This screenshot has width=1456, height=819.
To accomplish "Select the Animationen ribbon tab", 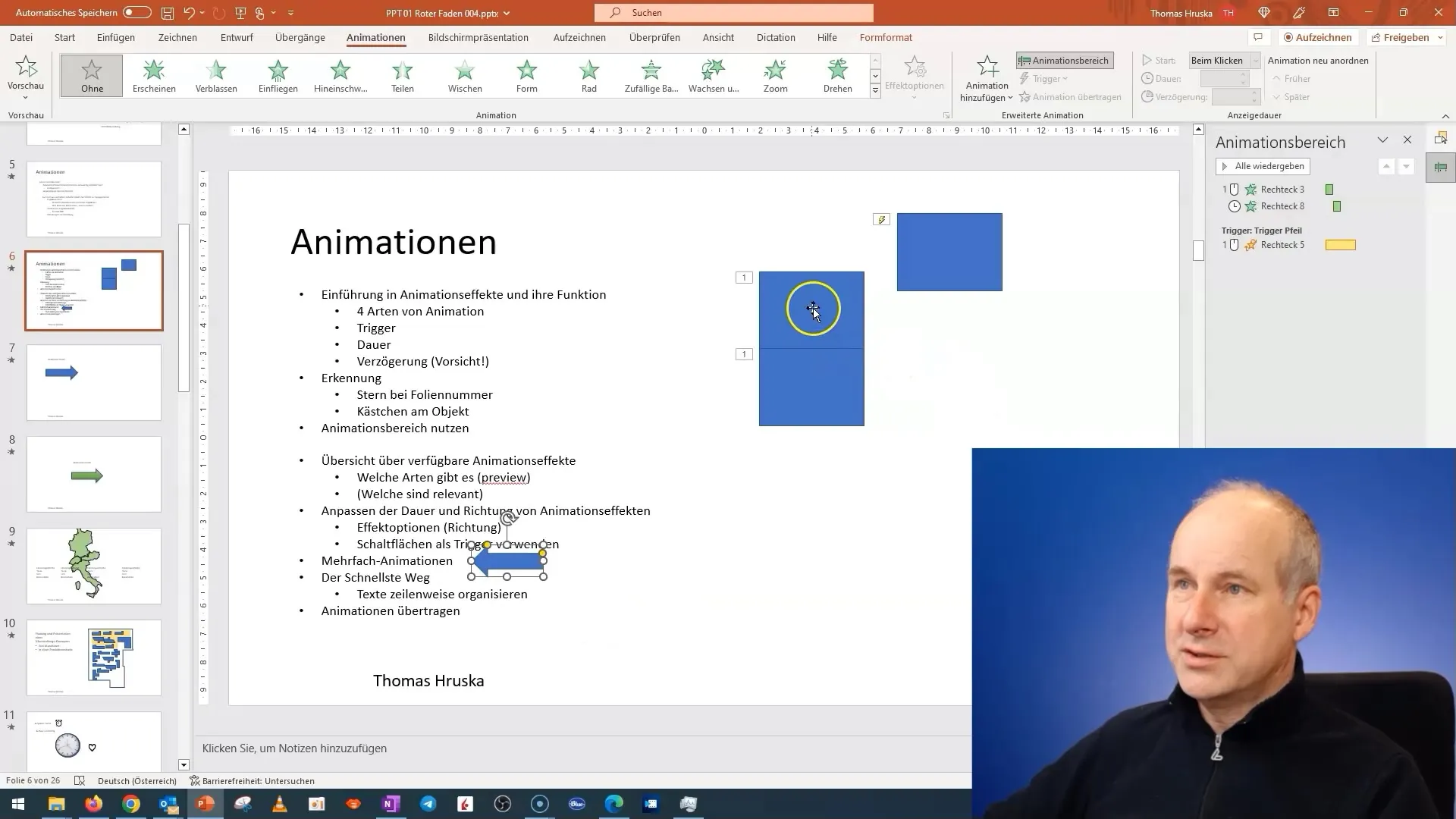I will click(x=376, y=37).
